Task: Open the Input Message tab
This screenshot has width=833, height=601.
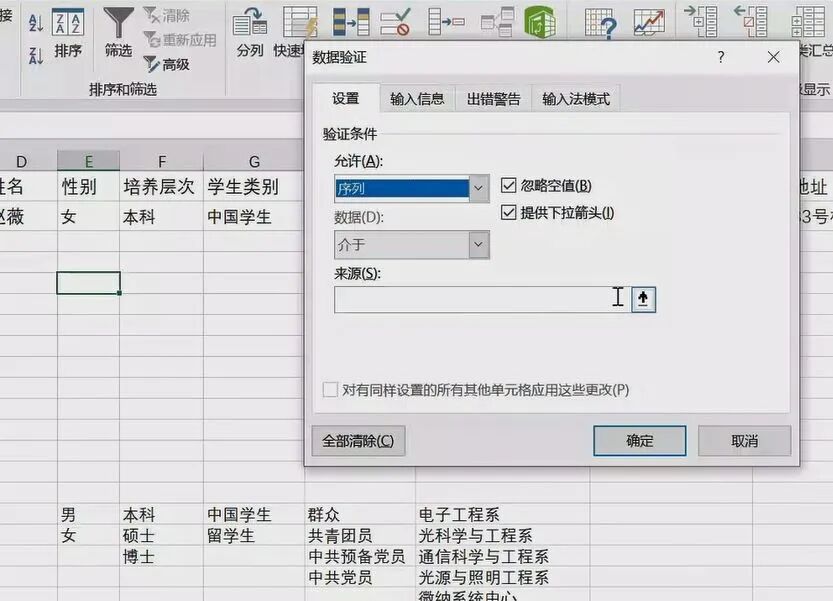Action: click(418, 98)
